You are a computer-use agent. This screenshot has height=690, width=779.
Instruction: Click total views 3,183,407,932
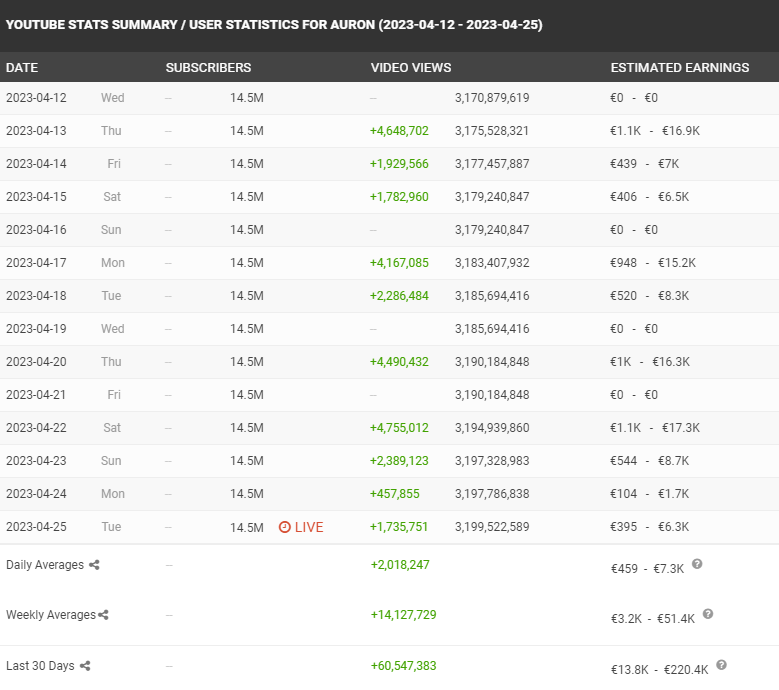492,263
